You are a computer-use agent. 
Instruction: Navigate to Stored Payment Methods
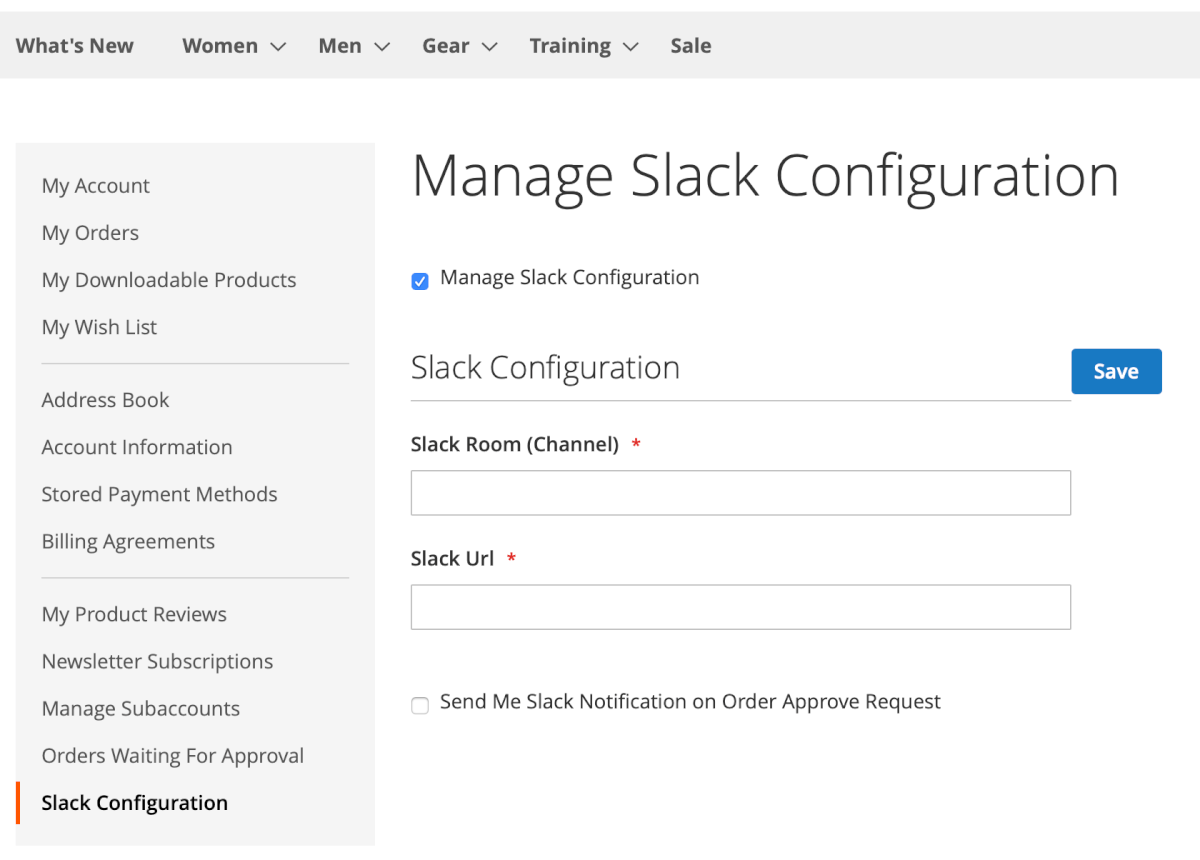[x=159, y=494]
